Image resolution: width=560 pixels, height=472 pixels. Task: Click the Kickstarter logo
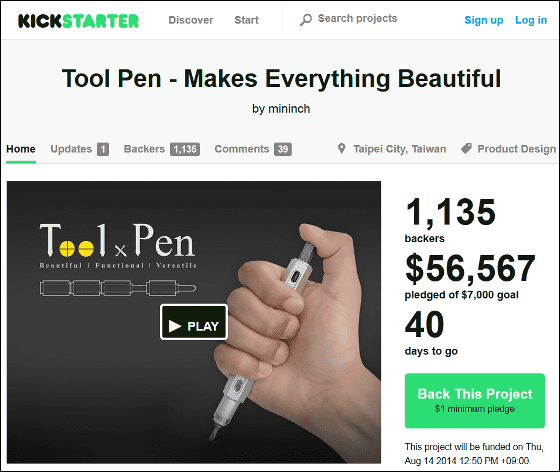pyautogui.click(x=78, y=21)
